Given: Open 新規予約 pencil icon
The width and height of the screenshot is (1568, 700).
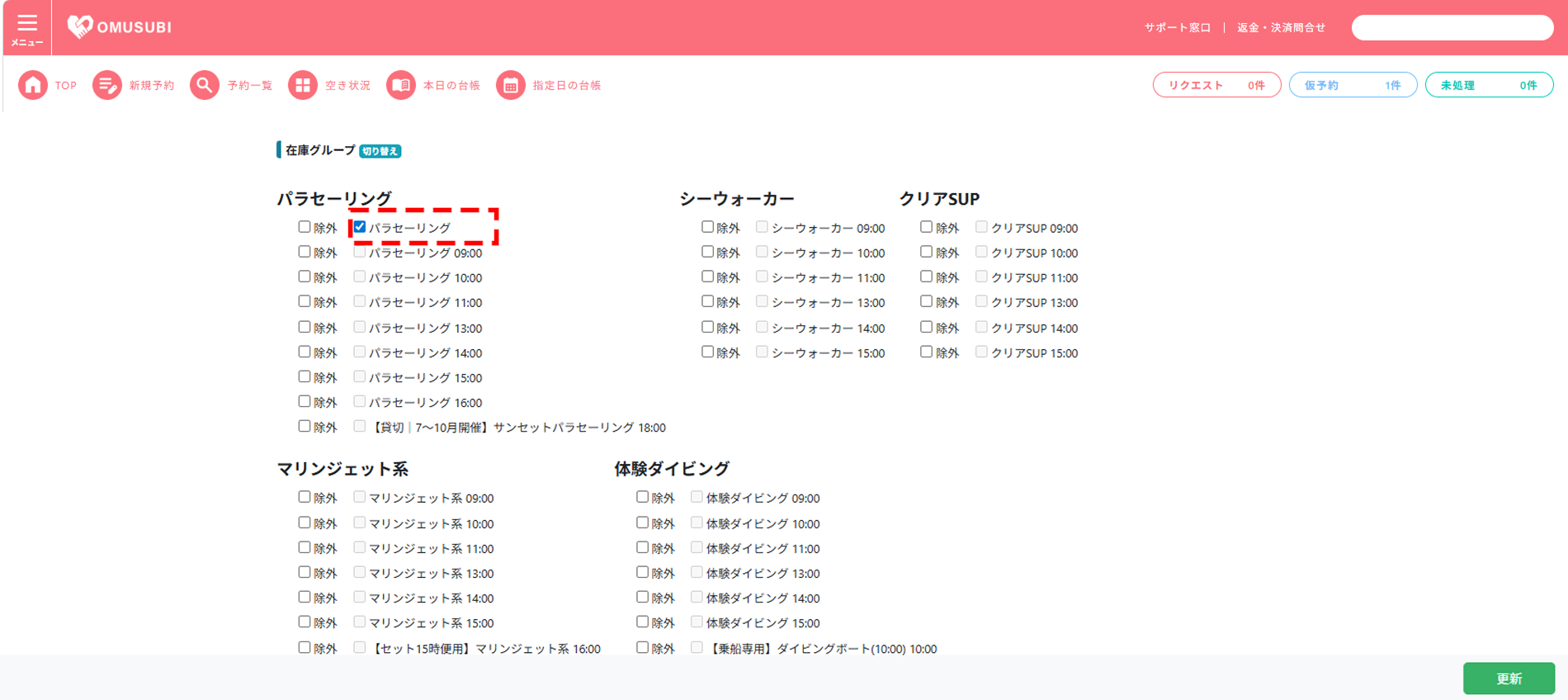Looking at the screenshot, I should pos(107,85).
